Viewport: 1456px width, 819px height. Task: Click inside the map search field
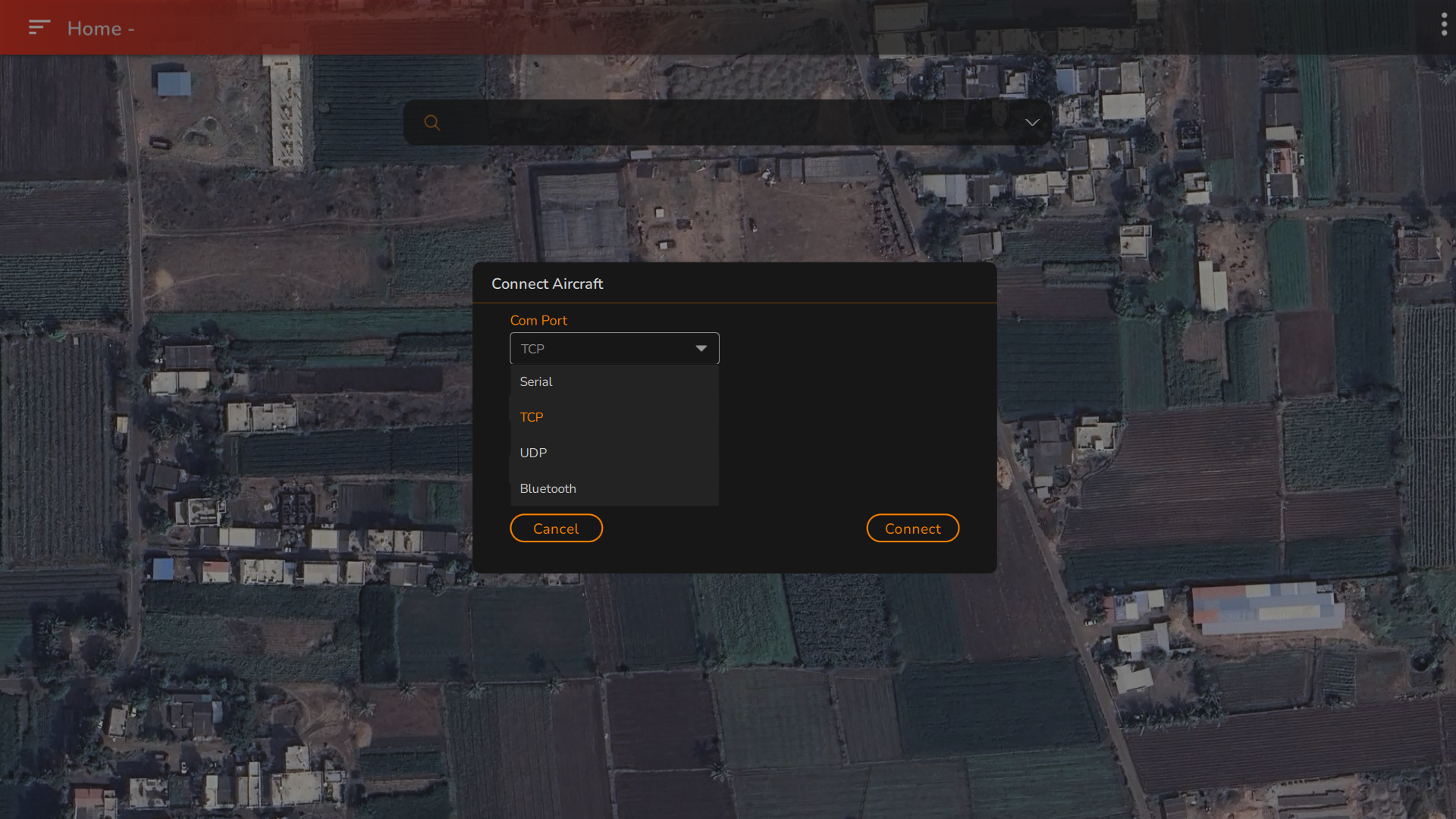point(720,122)
